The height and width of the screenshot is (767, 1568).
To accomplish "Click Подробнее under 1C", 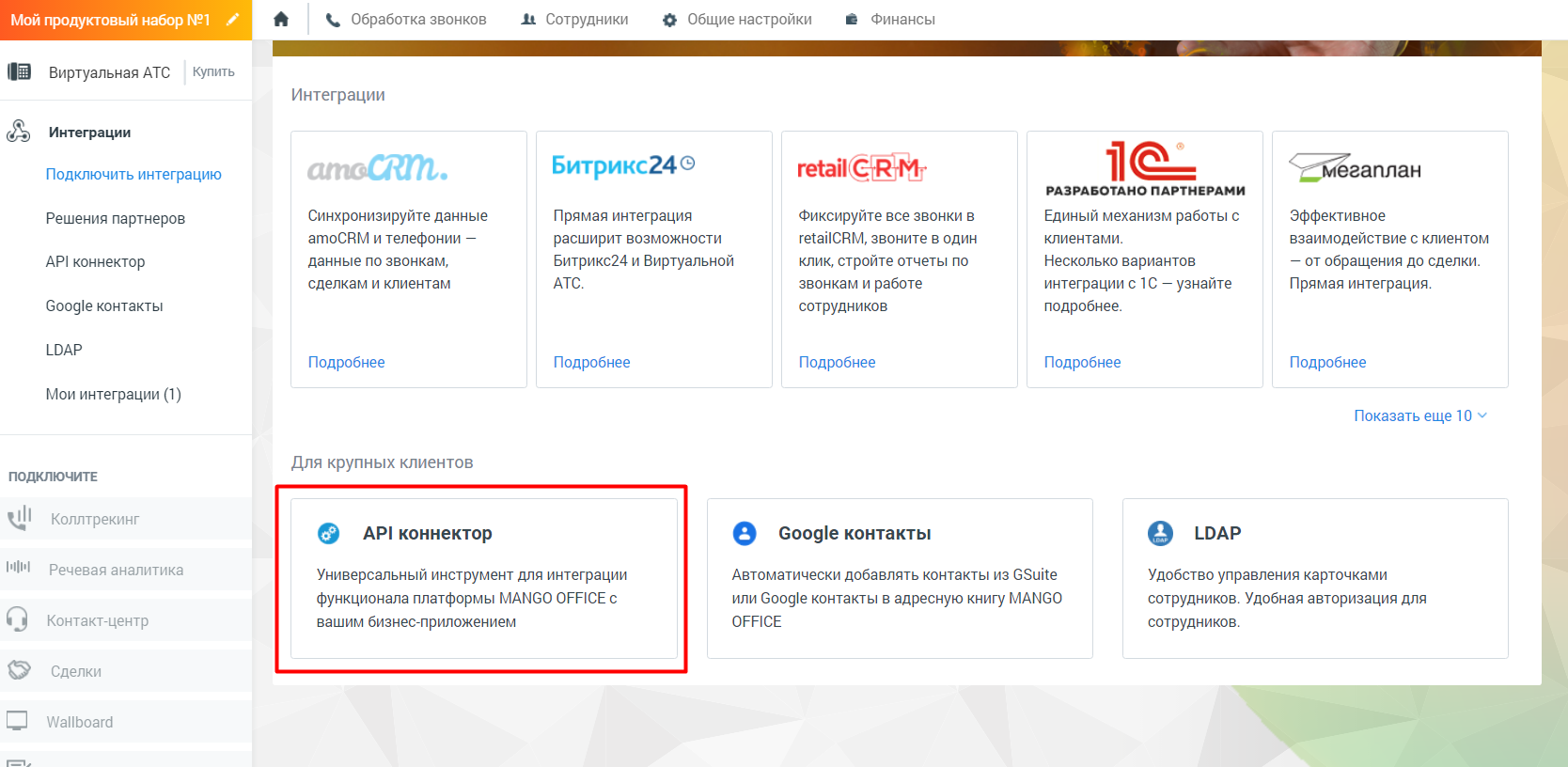I will (1082, 362).
